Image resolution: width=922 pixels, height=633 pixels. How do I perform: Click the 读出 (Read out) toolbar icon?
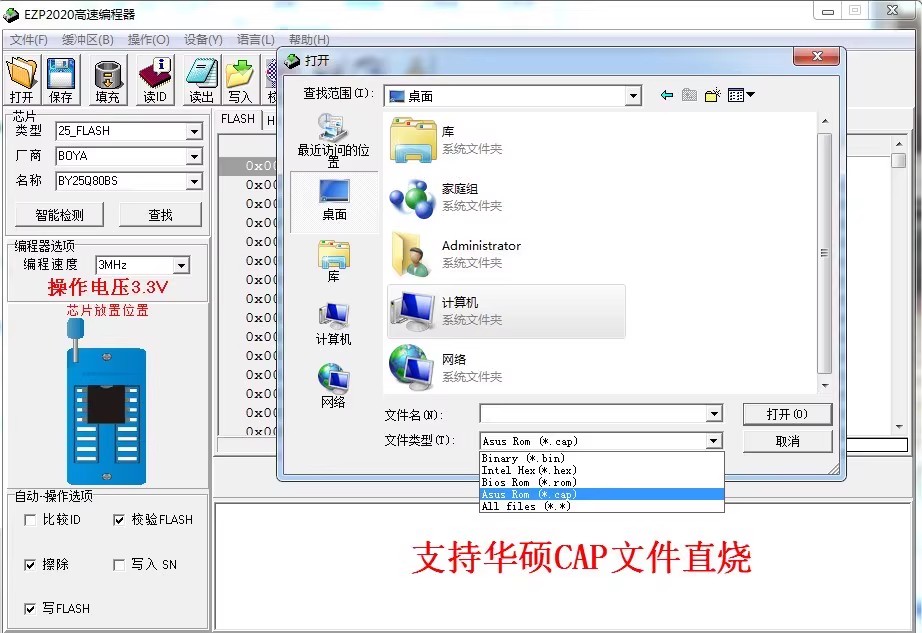pos(201,80)
